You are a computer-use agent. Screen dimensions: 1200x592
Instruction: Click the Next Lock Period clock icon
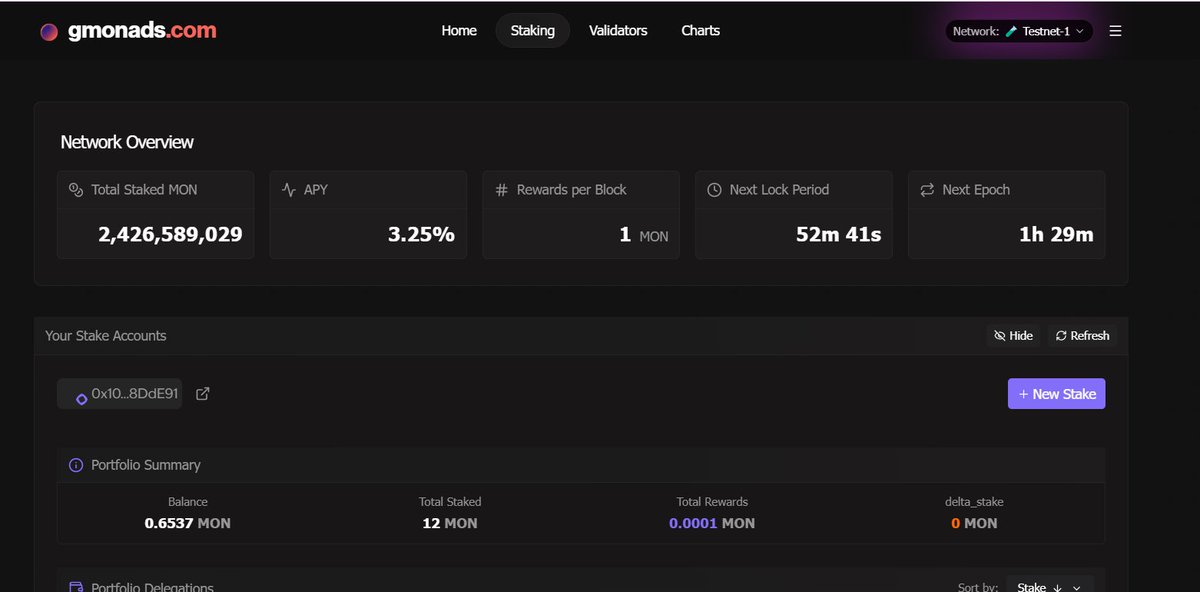click(x=714, y=190)
